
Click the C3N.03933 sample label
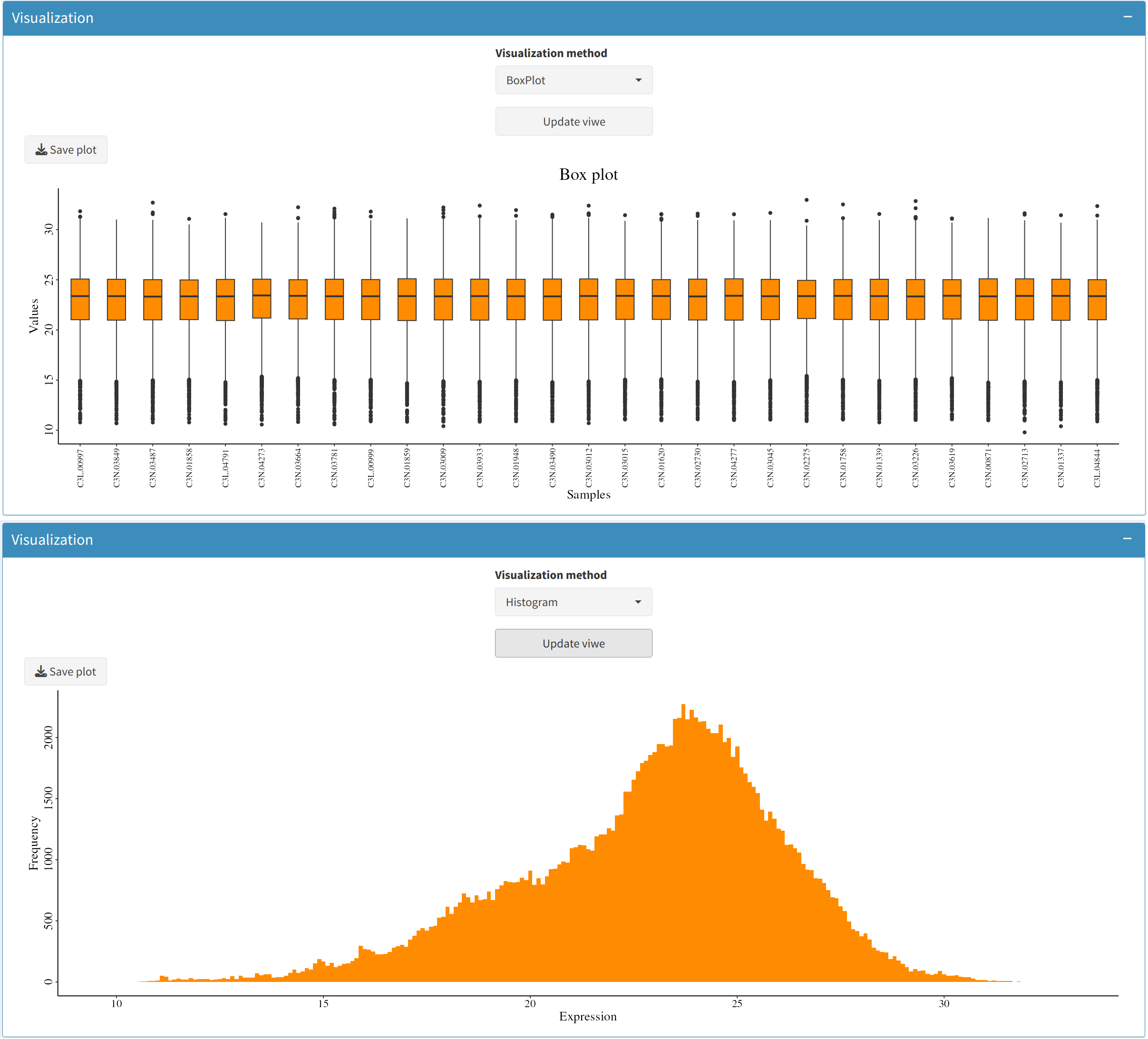click(x=479, y=468)
